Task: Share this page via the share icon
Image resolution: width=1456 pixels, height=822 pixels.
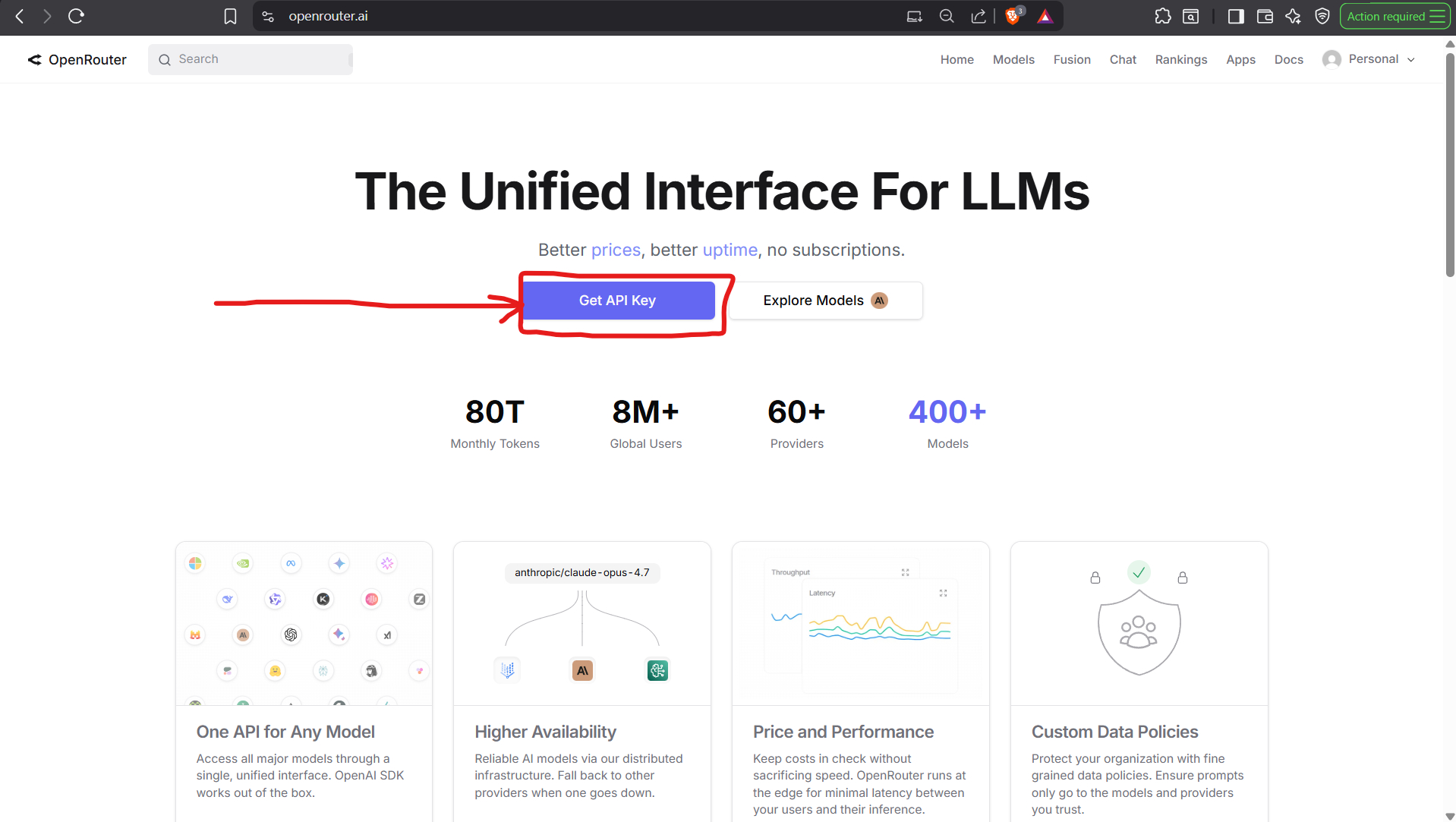Action: [979, 16]
